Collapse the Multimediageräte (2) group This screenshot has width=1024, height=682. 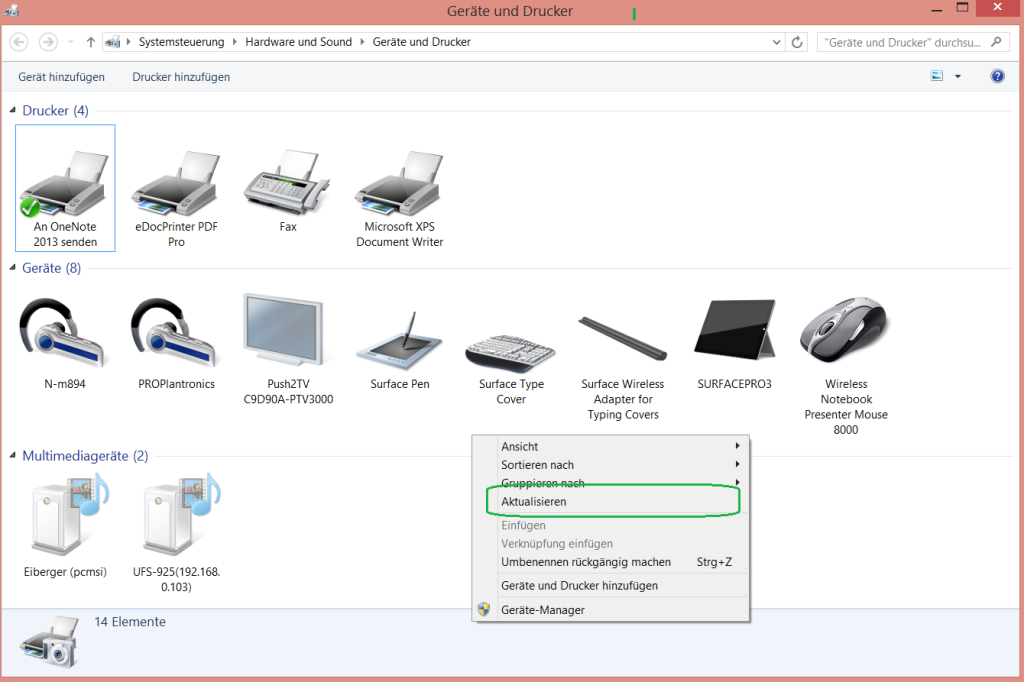point(12,455)
